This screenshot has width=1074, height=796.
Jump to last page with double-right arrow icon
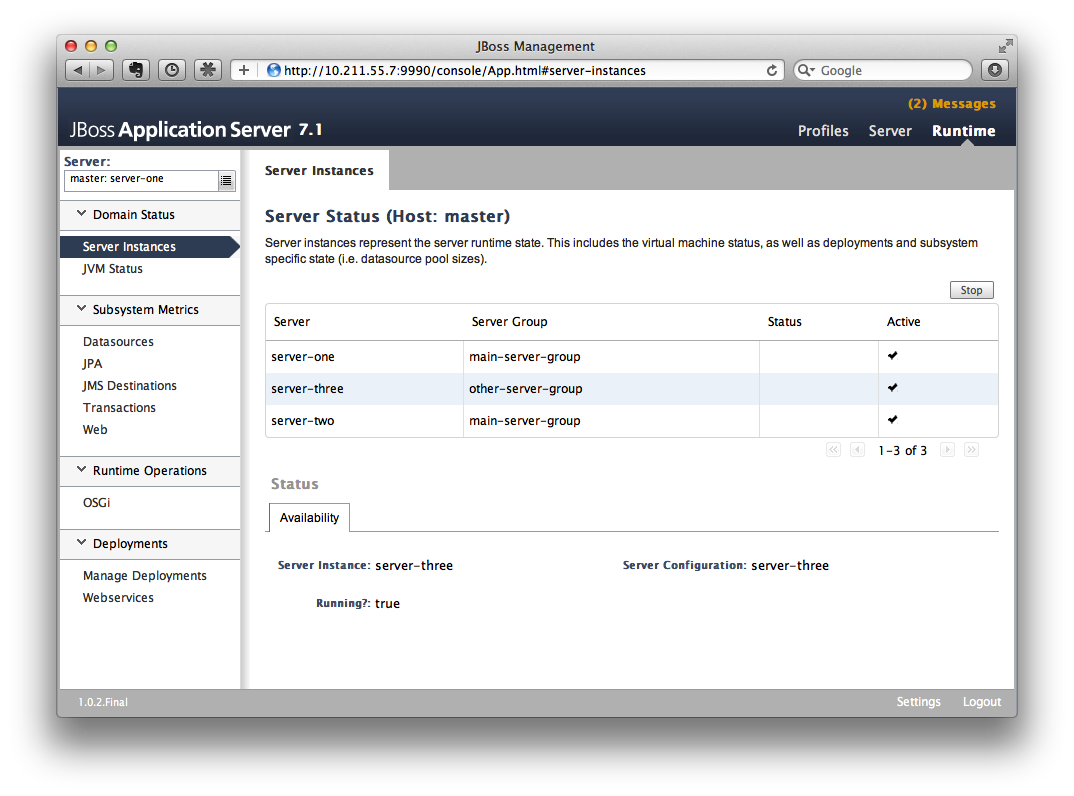[971, 450]
